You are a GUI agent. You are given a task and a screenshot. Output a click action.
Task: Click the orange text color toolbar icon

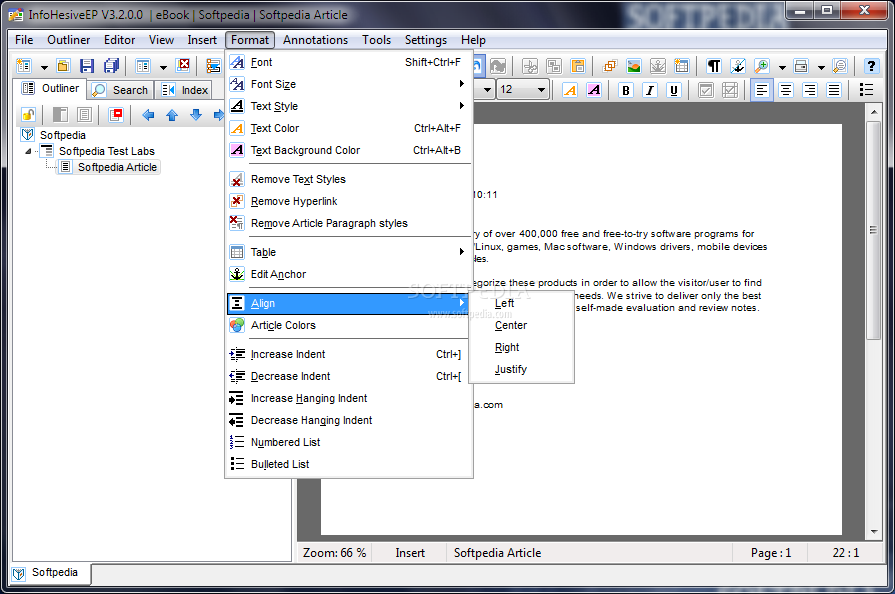click(x=570, y=90)
